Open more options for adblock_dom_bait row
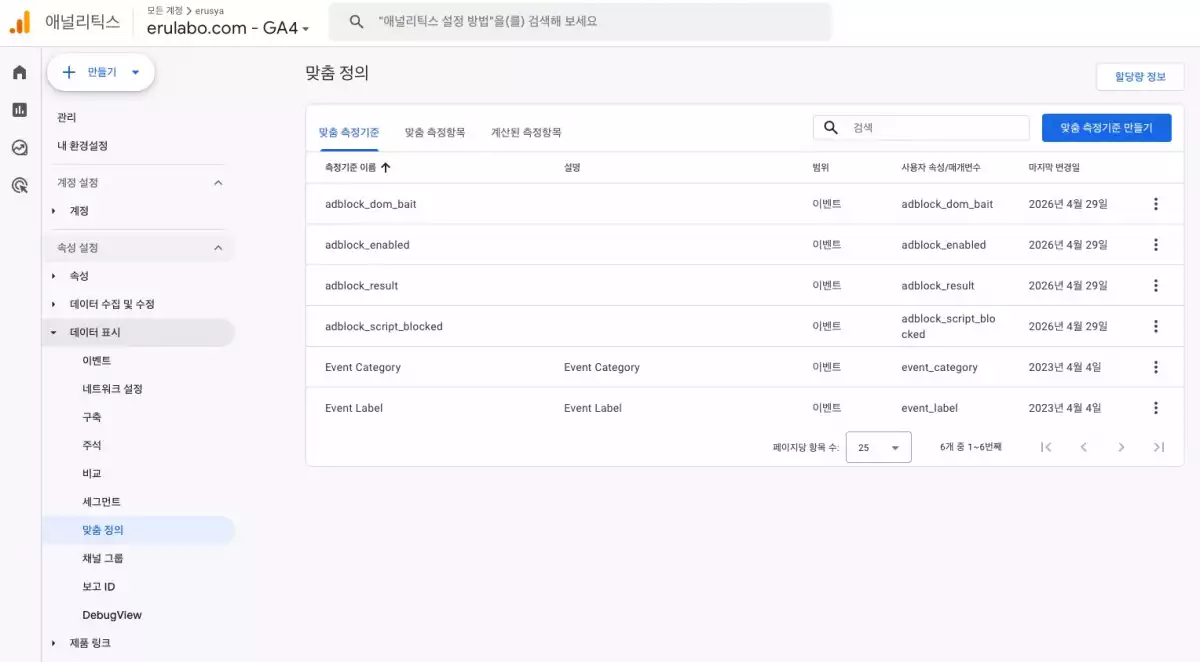Screen dimensions: 1200x662 click(1156, 204)
